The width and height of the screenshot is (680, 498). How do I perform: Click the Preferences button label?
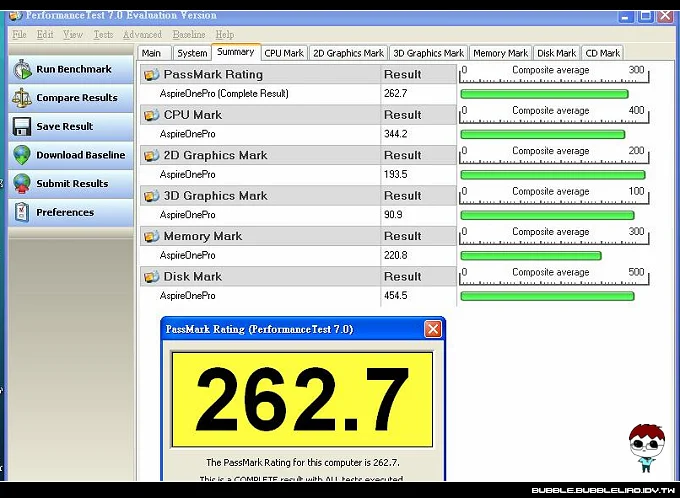pyautogui.click(x=65, y=213)
